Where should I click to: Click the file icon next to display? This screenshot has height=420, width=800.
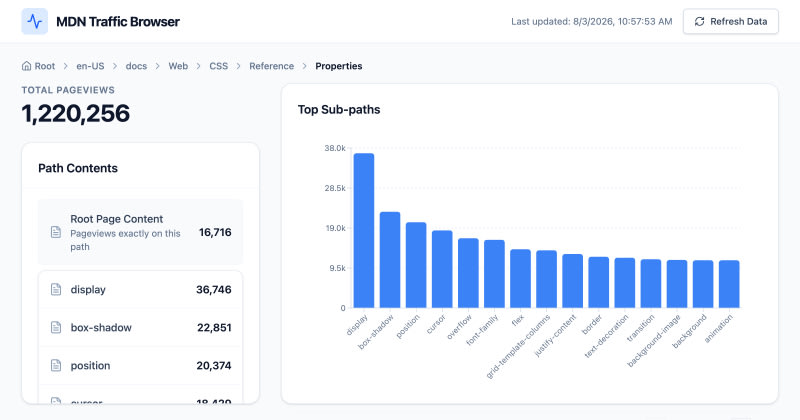pyautogui.click(x=56, y=289)
